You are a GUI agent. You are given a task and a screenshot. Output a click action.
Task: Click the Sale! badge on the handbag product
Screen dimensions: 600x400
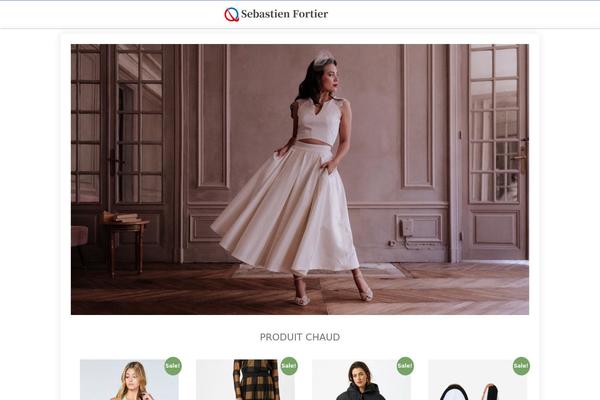tap(521, 366)
